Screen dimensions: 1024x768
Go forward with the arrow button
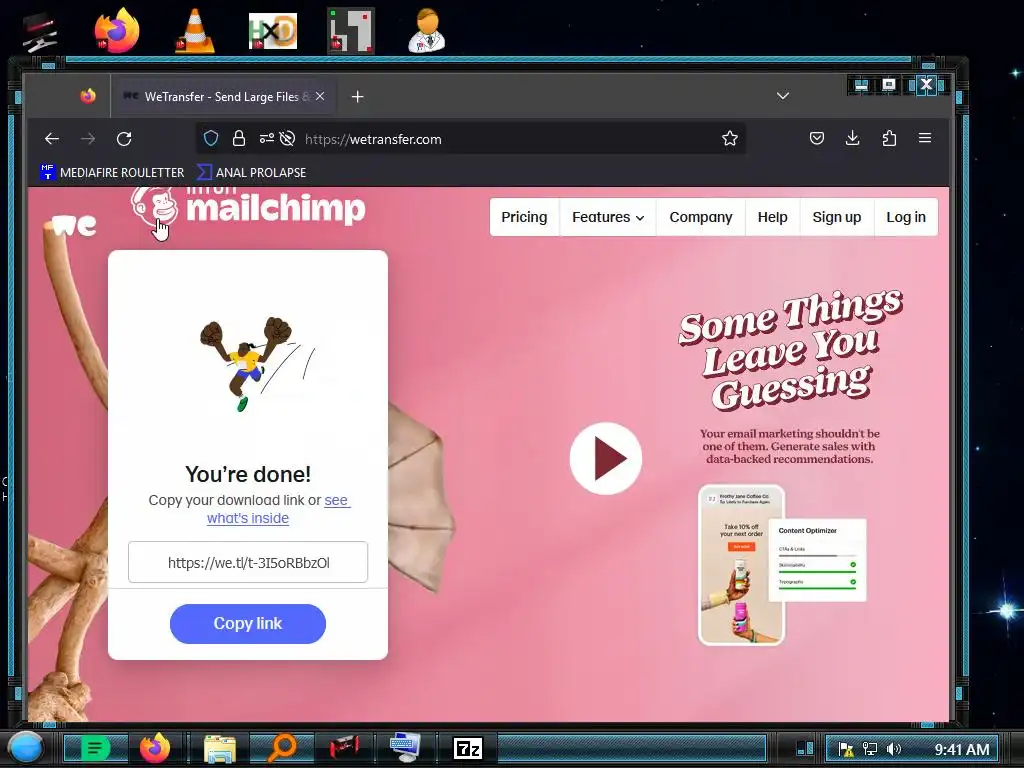click(88, 138)
